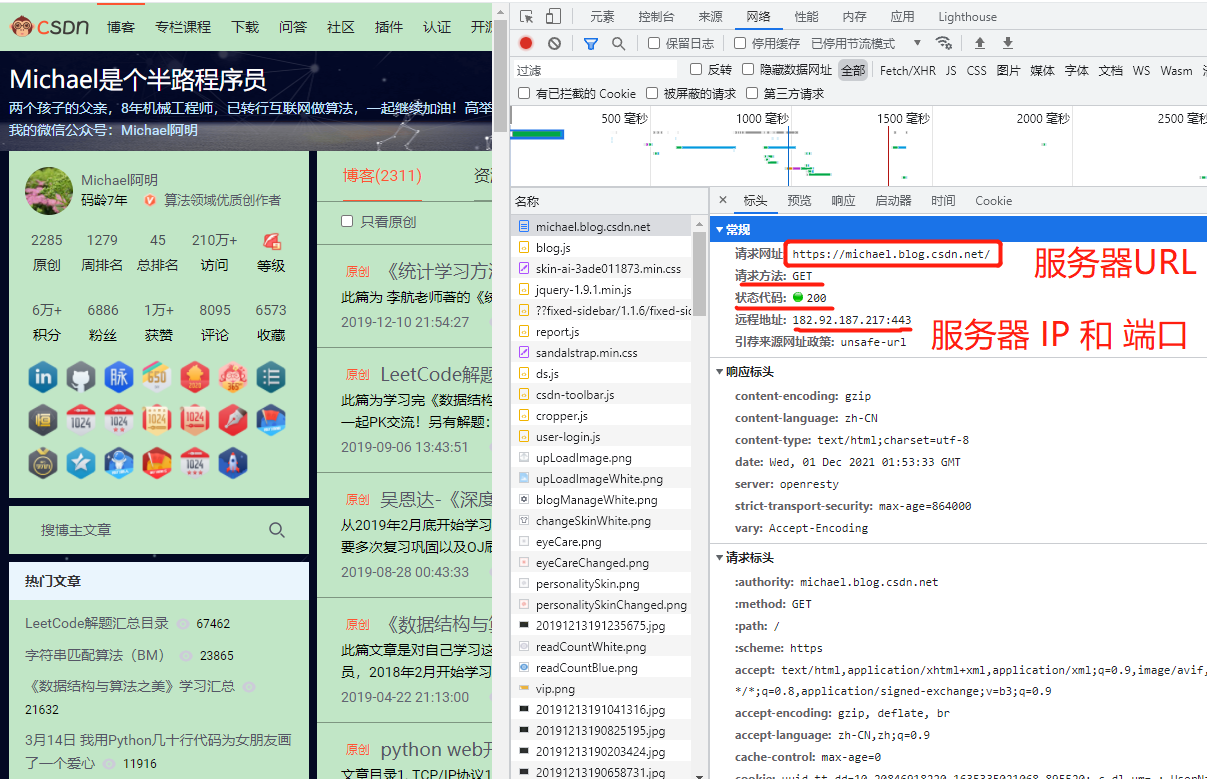Click the GitHub hexagon badge
The height and width of the screenshot is (779, 1207).
(x=81, y=377)
